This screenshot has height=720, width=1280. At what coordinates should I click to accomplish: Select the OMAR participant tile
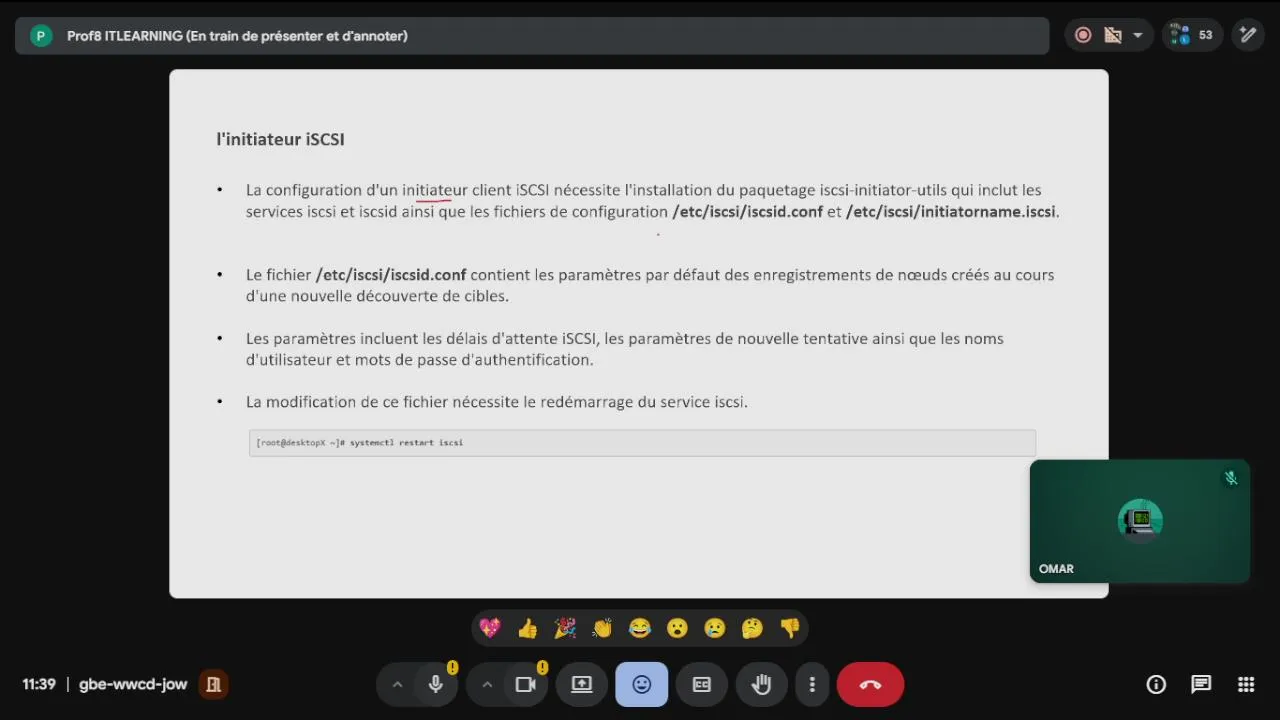point(1140,521)
